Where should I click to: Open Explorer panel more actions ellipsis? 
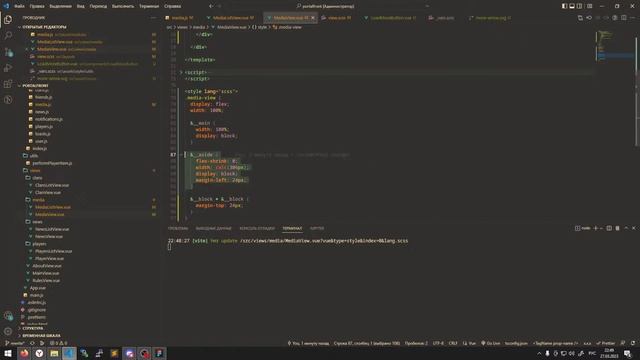tap(153, 18)
